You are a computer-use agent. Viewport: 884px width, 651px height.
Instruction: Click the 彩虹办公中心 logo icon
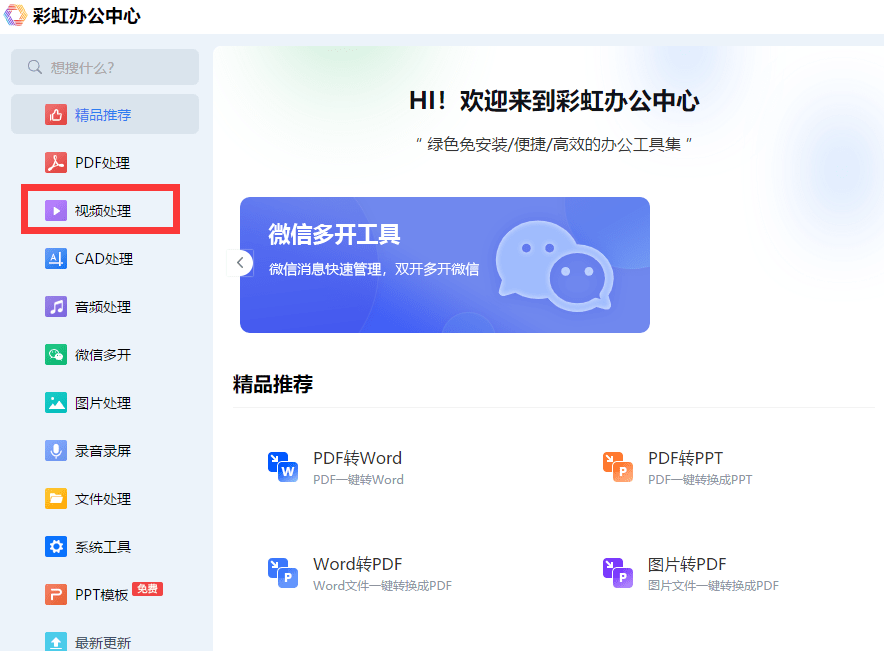(x=15, y=15)
